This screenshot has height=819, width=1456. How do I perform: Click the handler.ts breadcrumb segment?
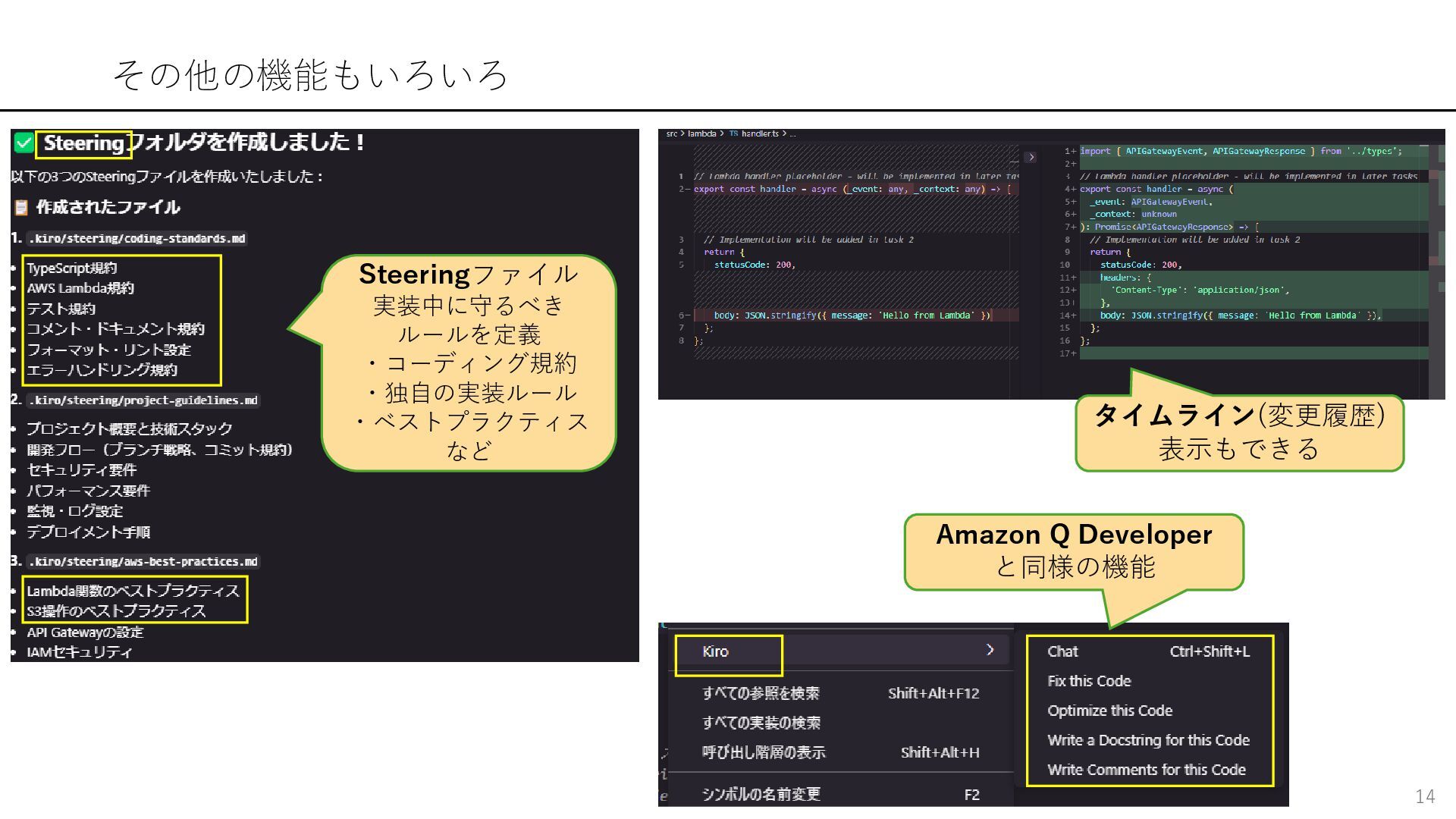coord(760,134)
